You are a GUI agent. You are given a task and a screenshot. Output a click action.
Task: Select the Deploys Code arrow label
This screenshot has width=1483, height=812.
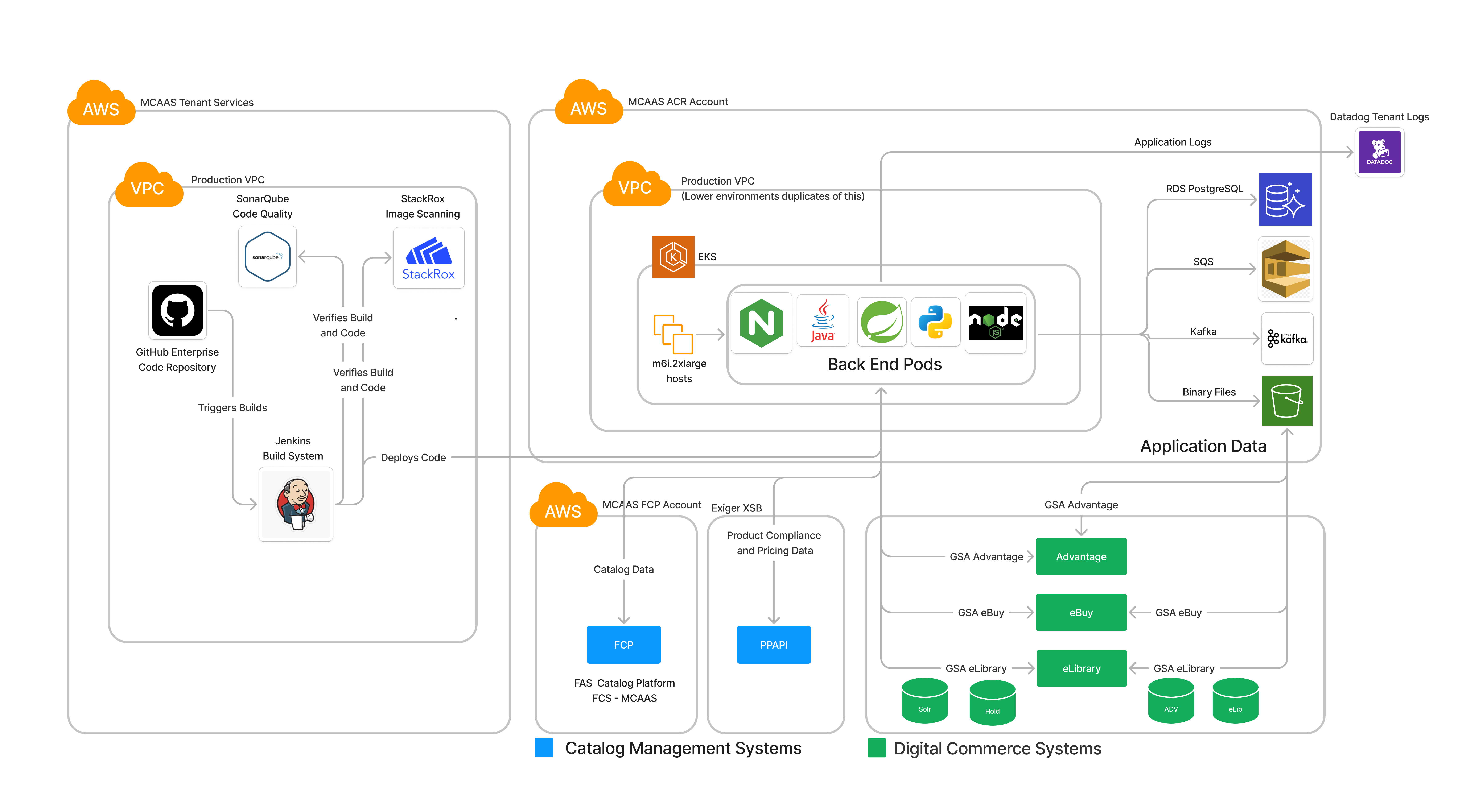[413, 457]
